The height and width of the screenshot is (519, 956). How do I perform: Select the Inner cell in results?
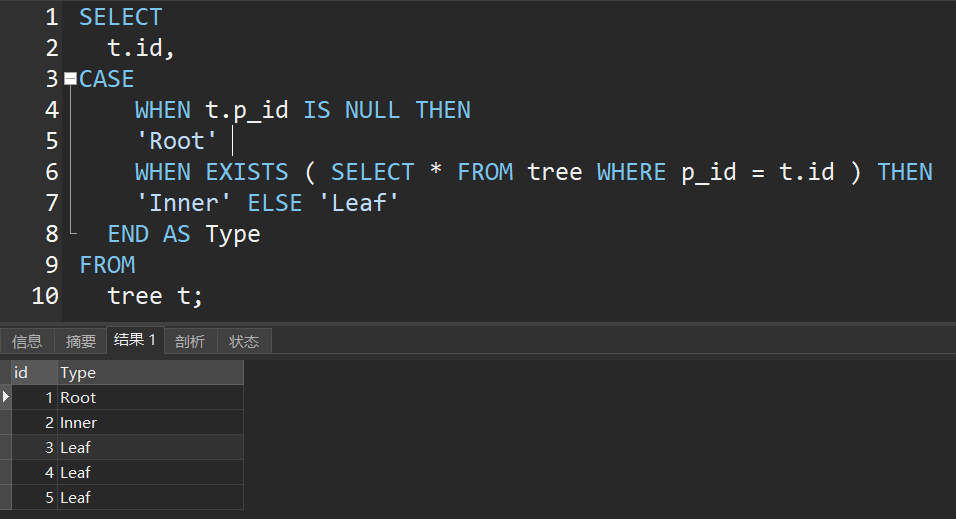[150, 423]
